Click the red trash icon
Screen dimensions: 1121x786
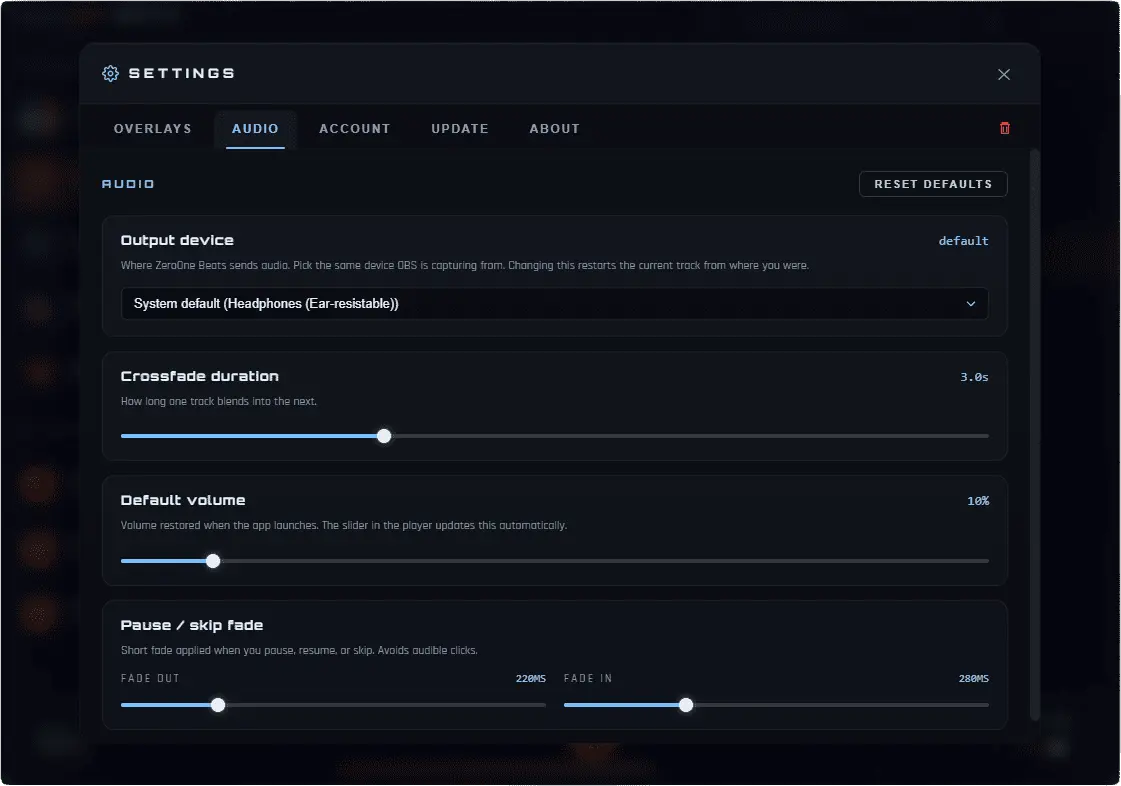pos(1004,128)
